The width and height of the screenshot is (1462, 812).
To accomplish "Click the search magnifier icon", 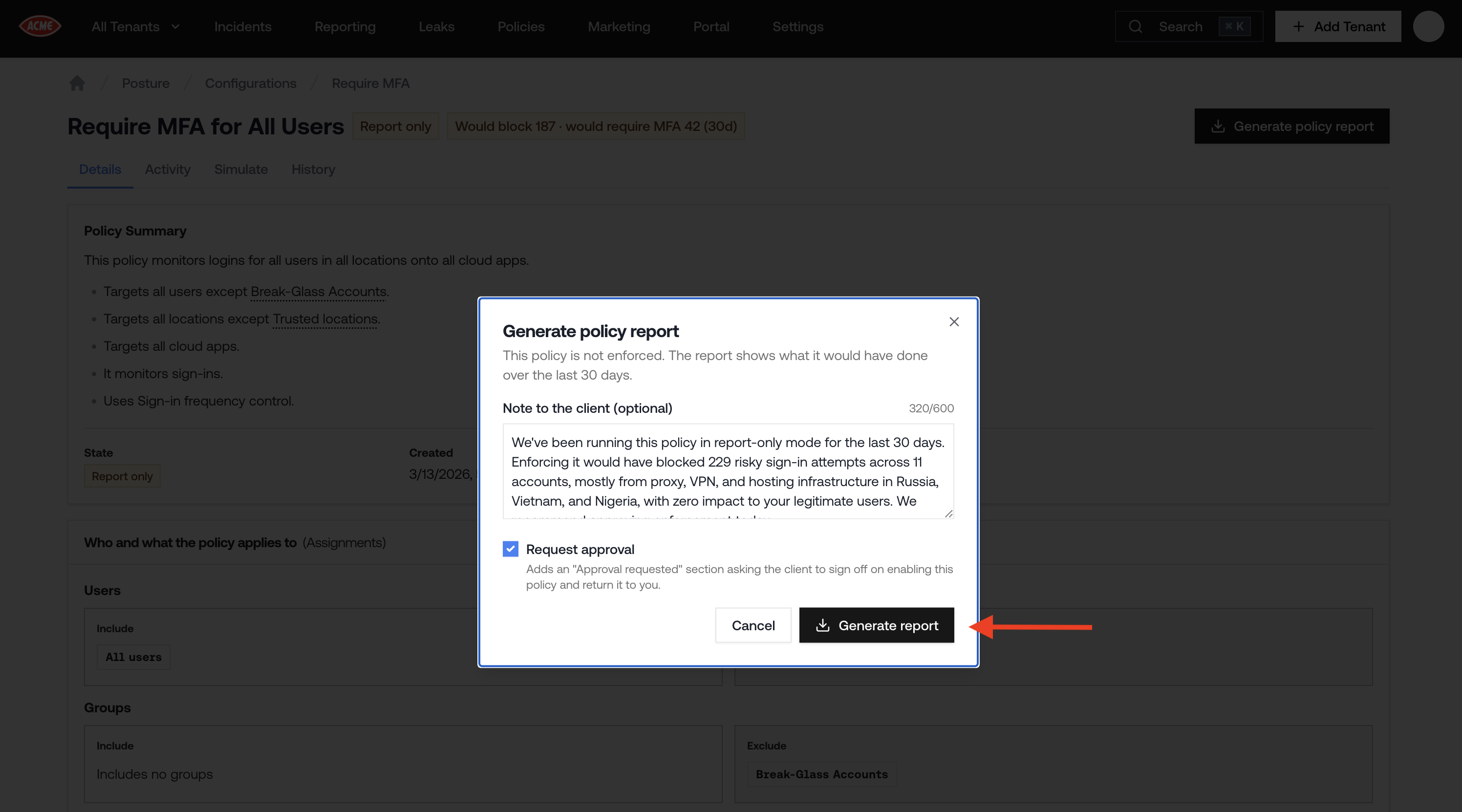I will pyautogui.click(x=1135, y=26).
